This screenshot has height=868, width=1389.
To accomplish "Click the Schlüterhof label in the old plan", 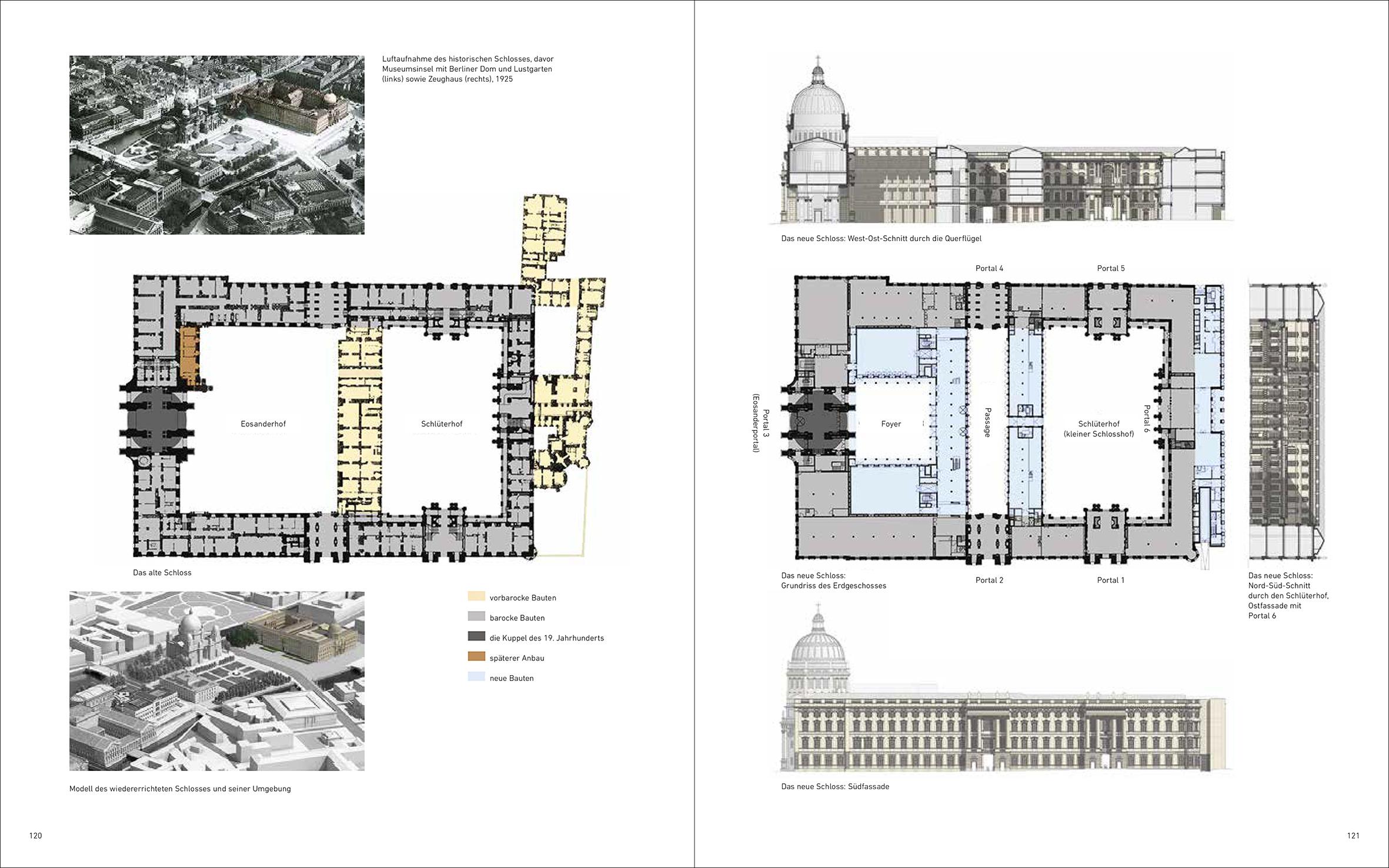I will tap(442, 423).
